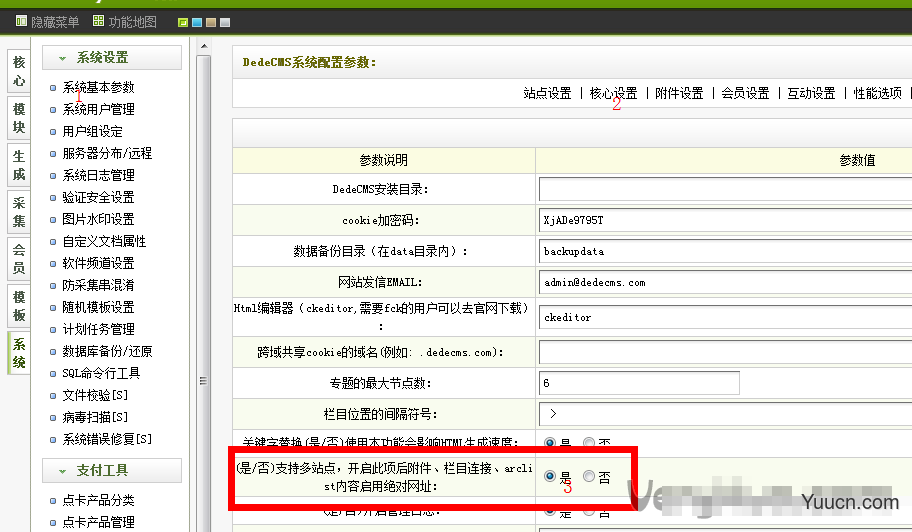Viewport: 912px width, 532px height.
Task: Click the 隐藏菜单 hide-menu icon
Action: pyautogui.click(x=22, y=21)
